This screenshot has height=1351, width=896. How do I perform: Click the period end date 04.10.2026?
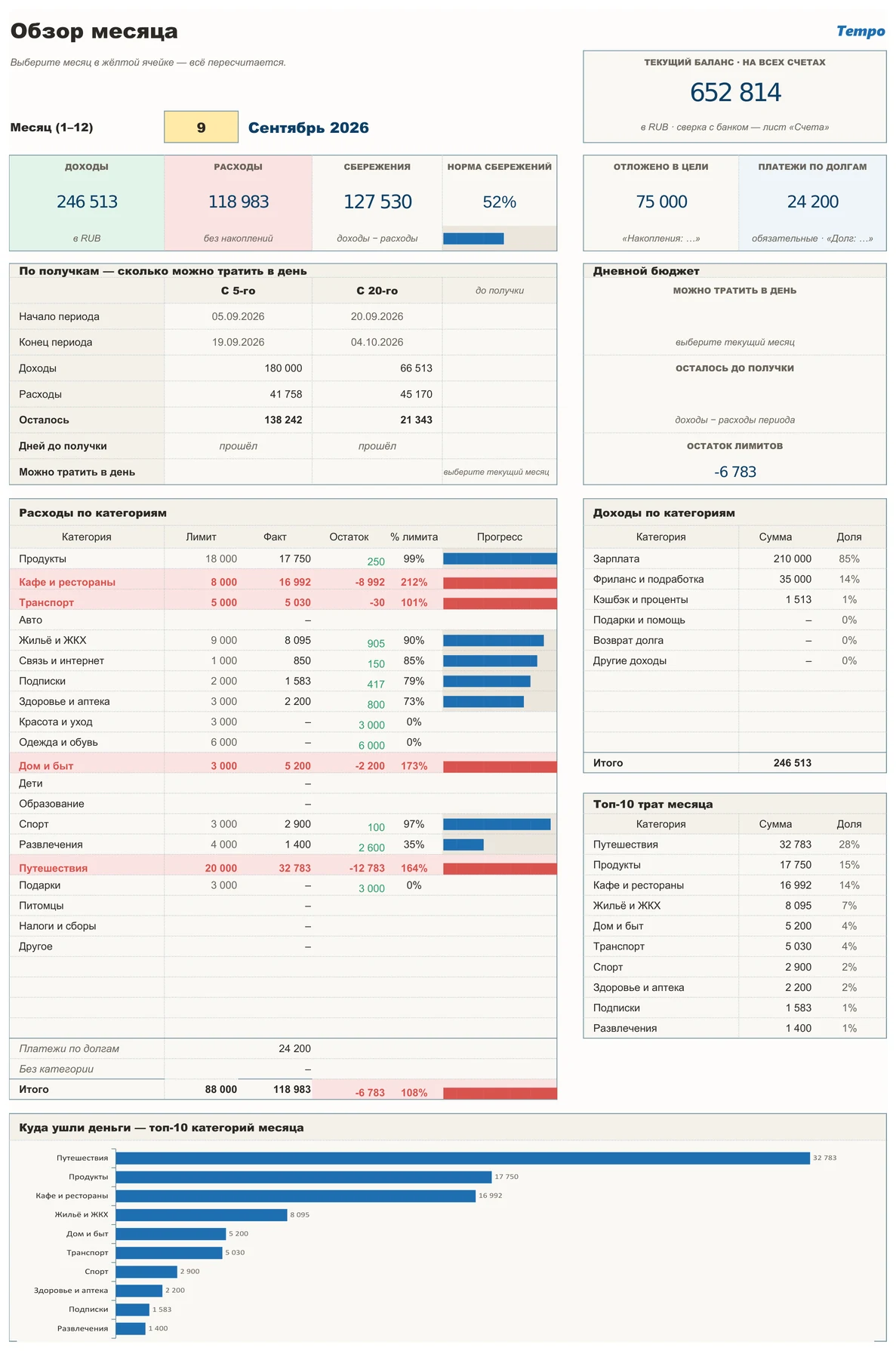click(x=377, y=342)
